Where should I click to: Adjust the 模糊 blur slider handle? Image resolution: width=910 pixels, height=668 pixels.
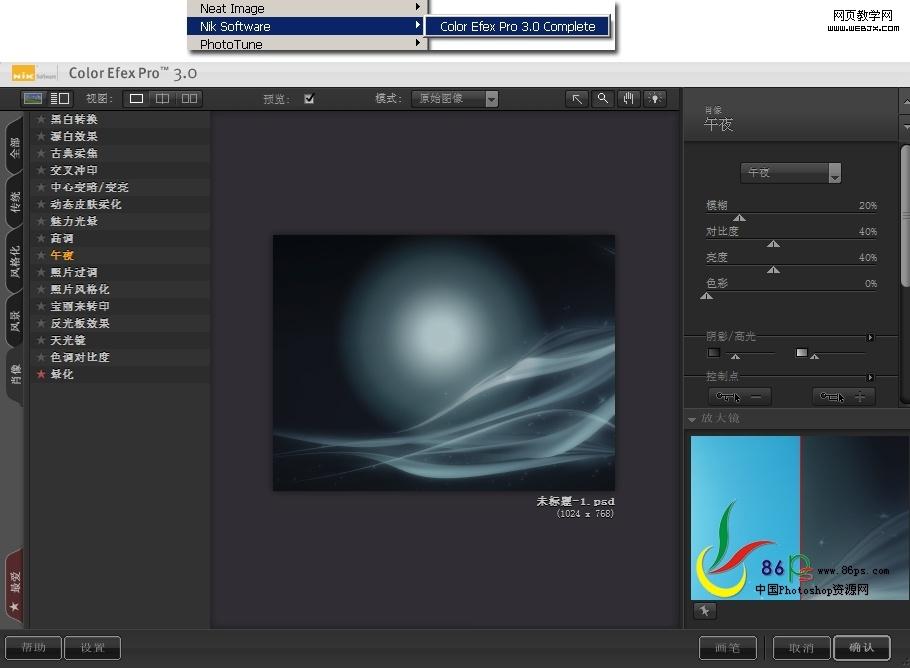(x=739, y=218)
